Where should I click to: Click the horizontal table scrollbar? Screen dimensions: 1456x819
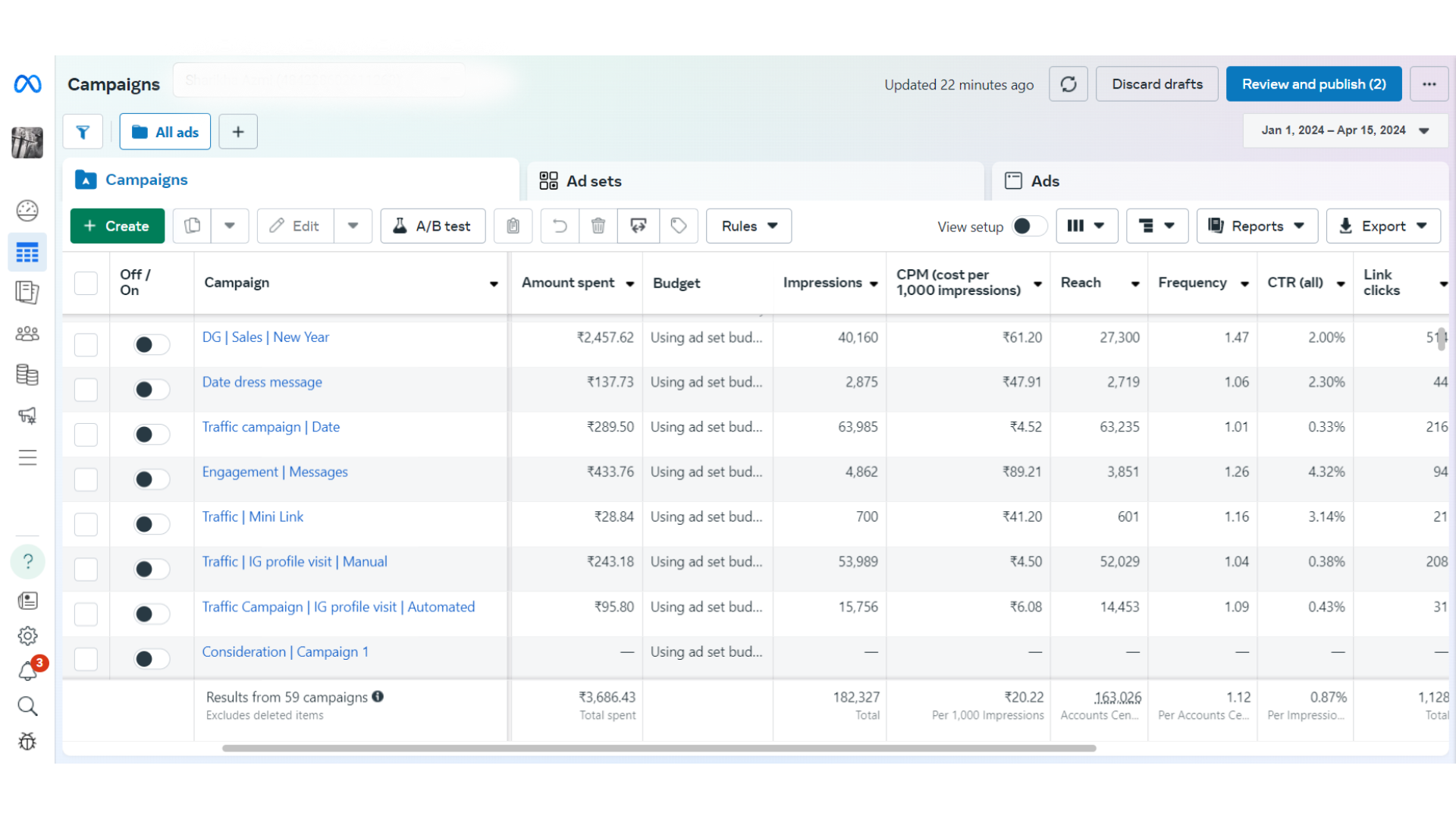click(x=658, y=748)
